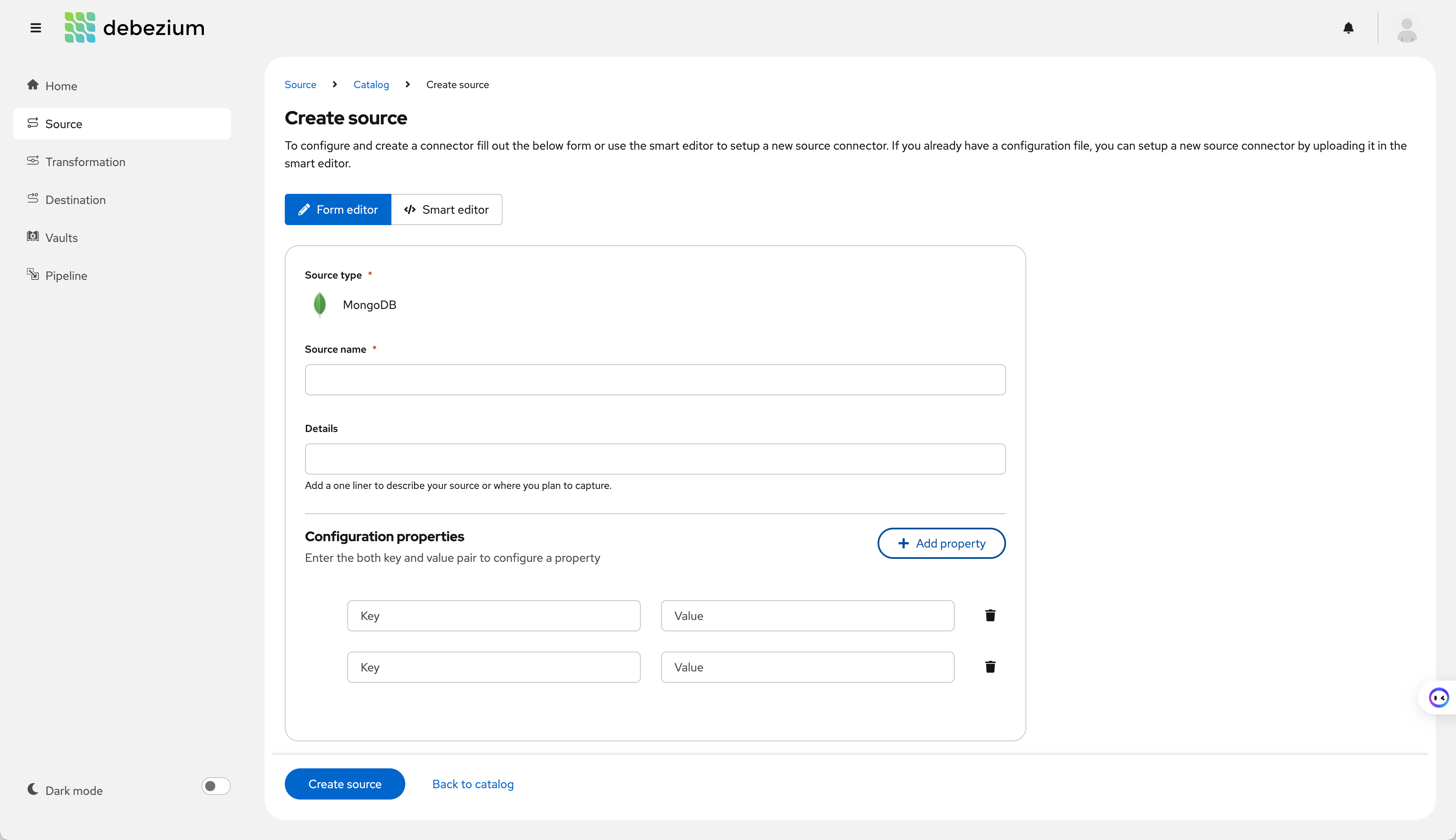Image resolution: width=1456 pixels, height=840 pixels.
Task: Click the second delete trash icon
Action: click(990, 667)
